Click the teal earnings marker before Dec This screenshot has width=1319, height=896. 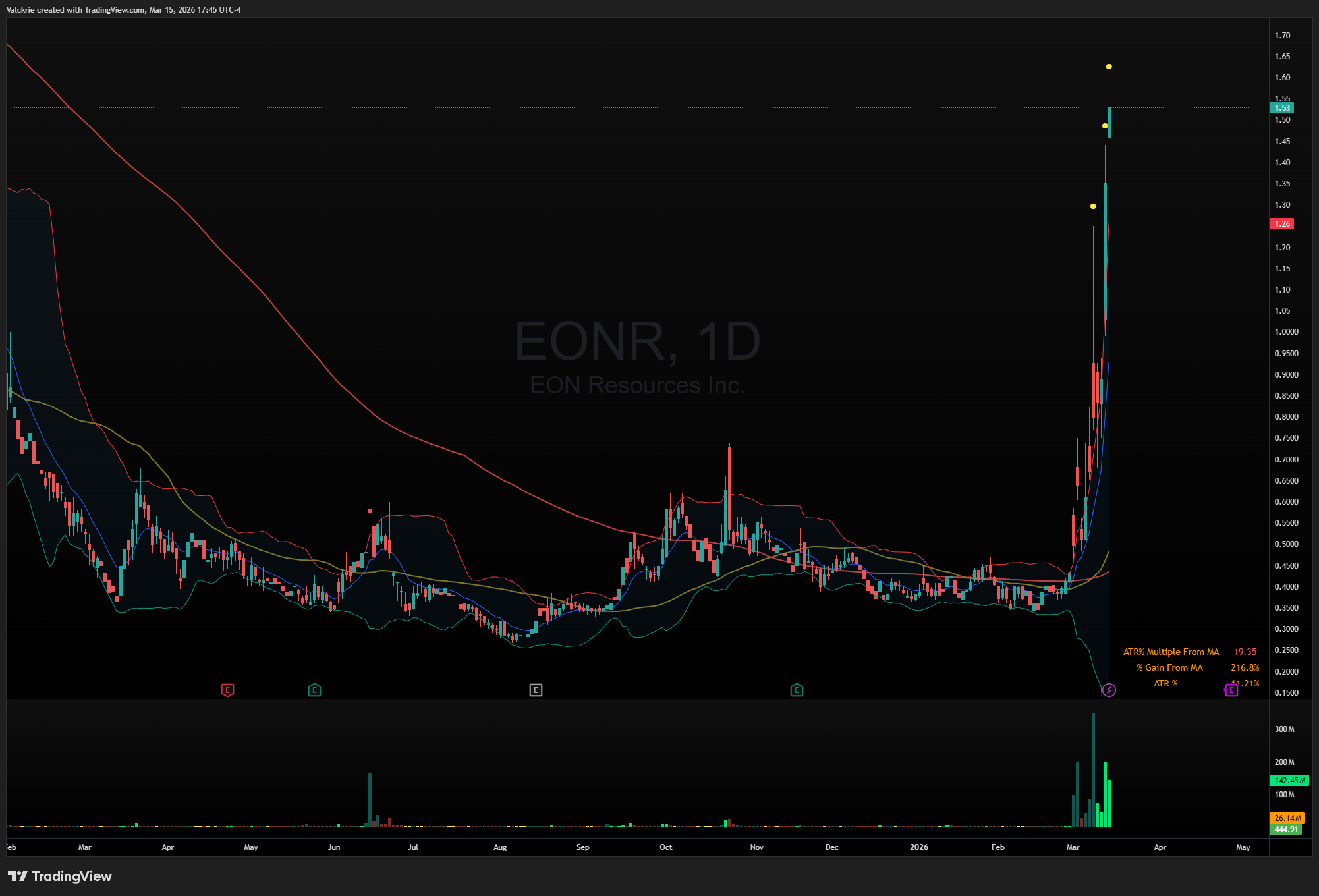click(797, 690)
